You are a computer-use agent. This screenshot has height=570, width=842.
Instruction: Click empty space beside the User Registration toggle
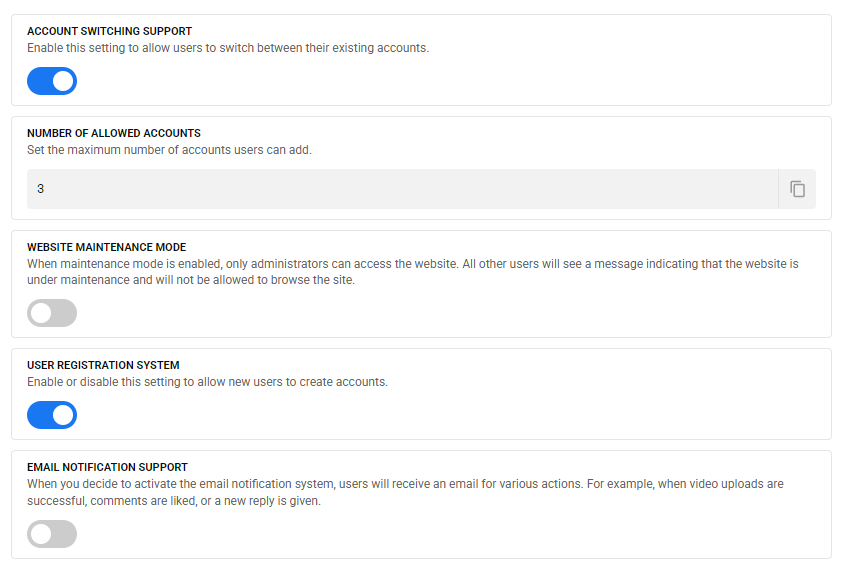(400, 415)
